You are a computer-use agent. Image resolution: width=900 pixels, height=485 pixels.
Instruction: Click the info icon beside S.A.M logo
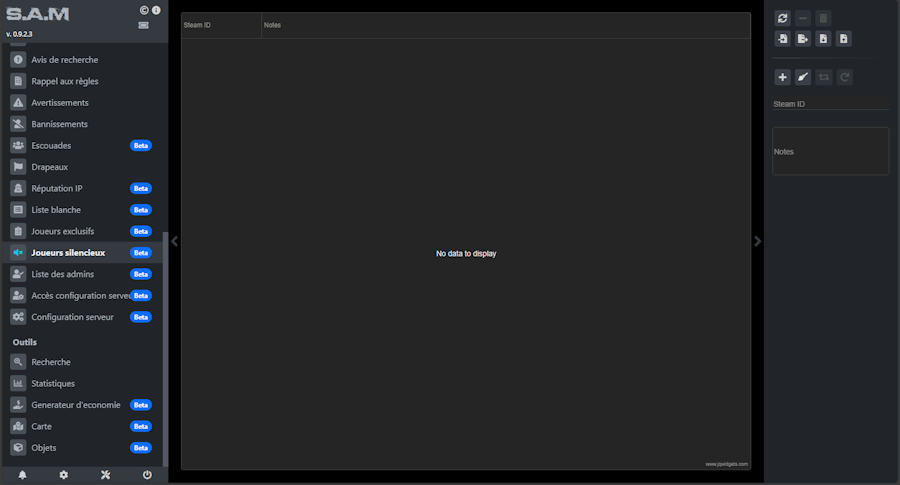(x=156, y=10)
